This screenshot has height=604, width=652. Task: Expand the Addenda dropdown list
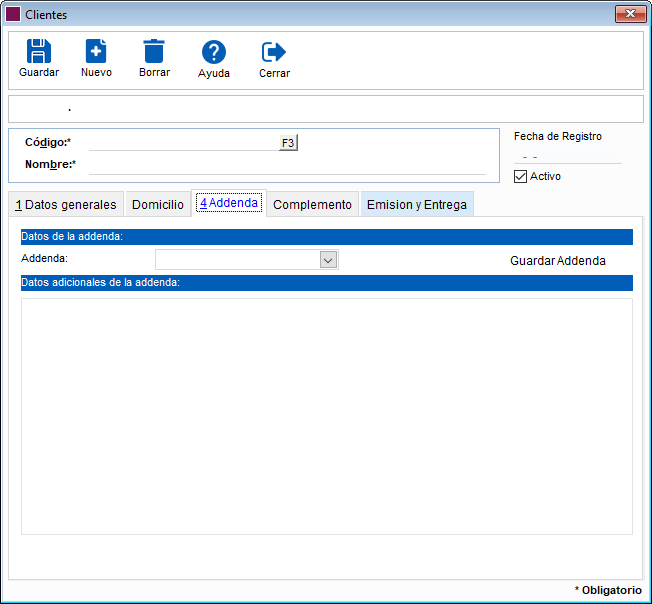point(327,260)
